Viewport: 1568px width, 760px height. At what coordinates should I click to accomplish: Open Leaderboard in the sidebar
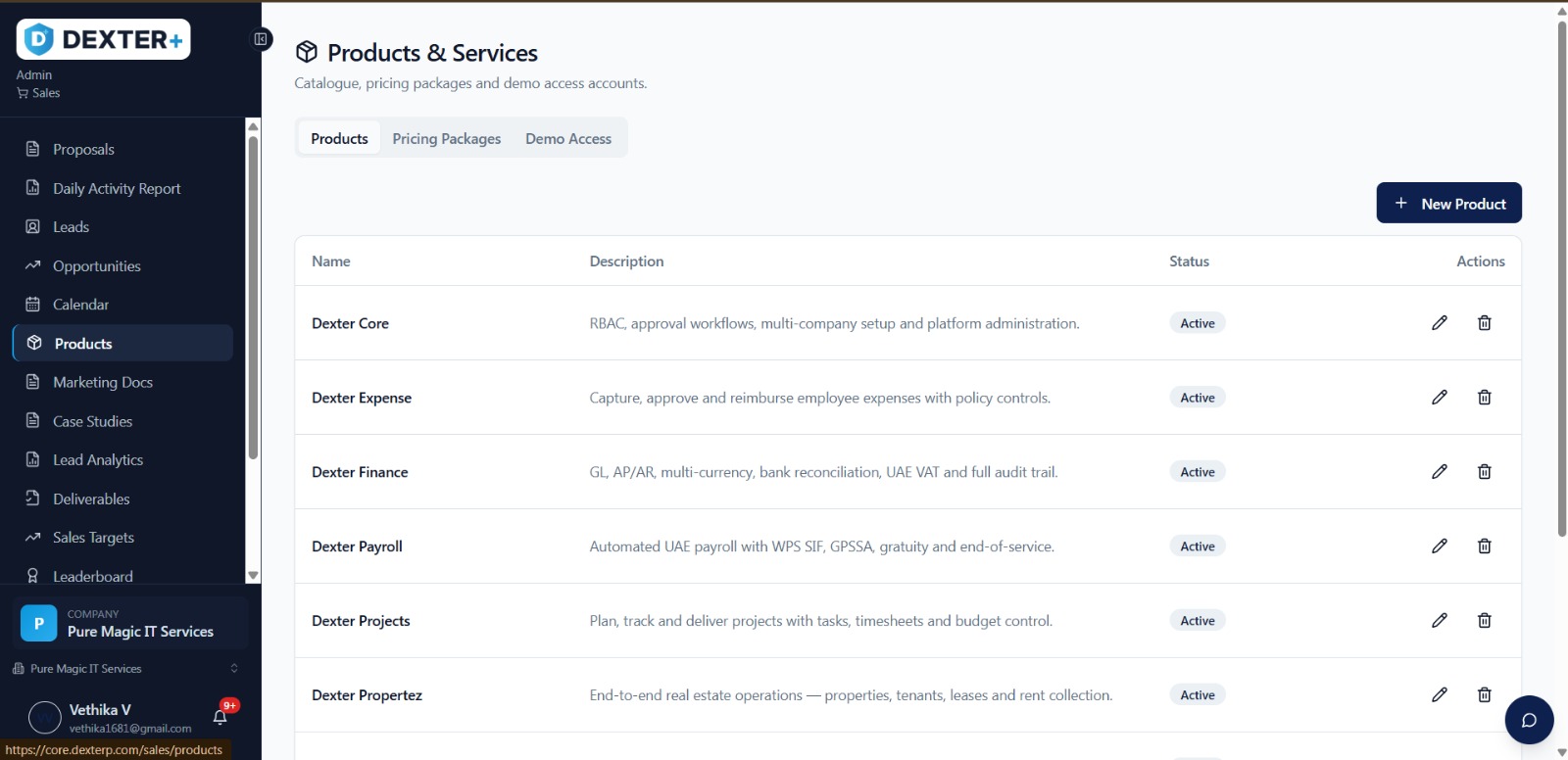tap(122, 576)
